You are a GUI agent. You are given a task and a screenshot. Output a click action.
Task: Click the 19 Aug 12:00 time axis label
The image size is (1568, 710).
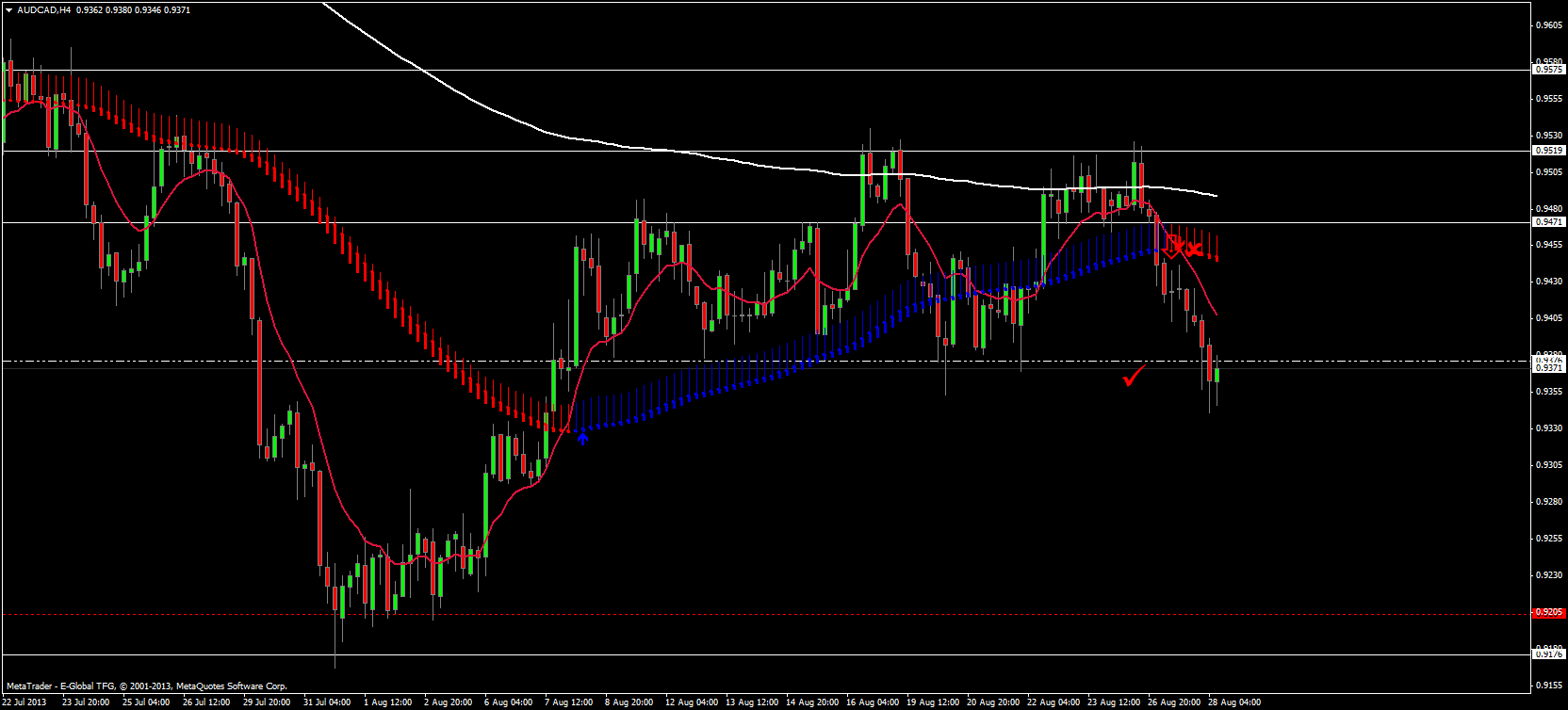click(932, 702)
